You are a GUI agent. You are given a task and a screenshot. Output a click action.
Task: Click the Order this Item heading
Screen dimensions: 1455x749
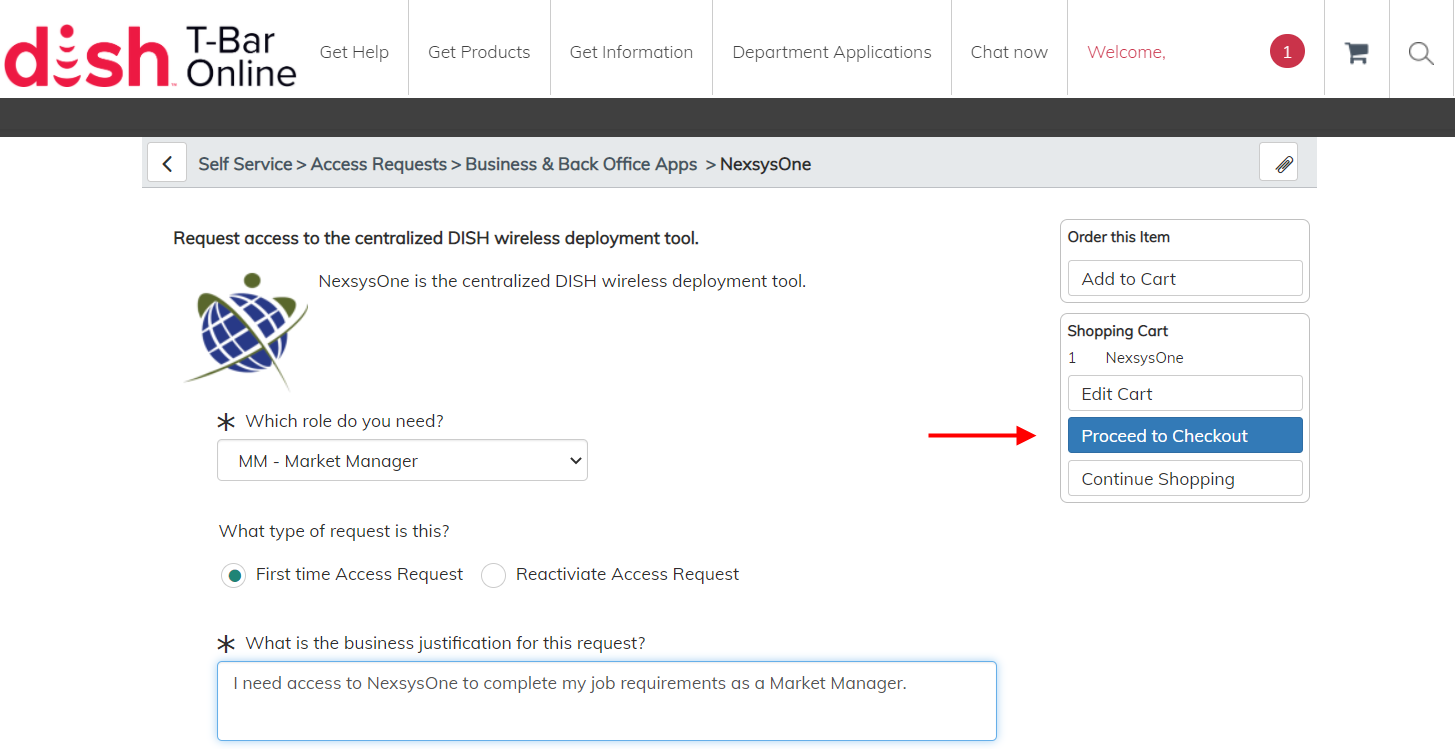click(x=1118, y=237)
